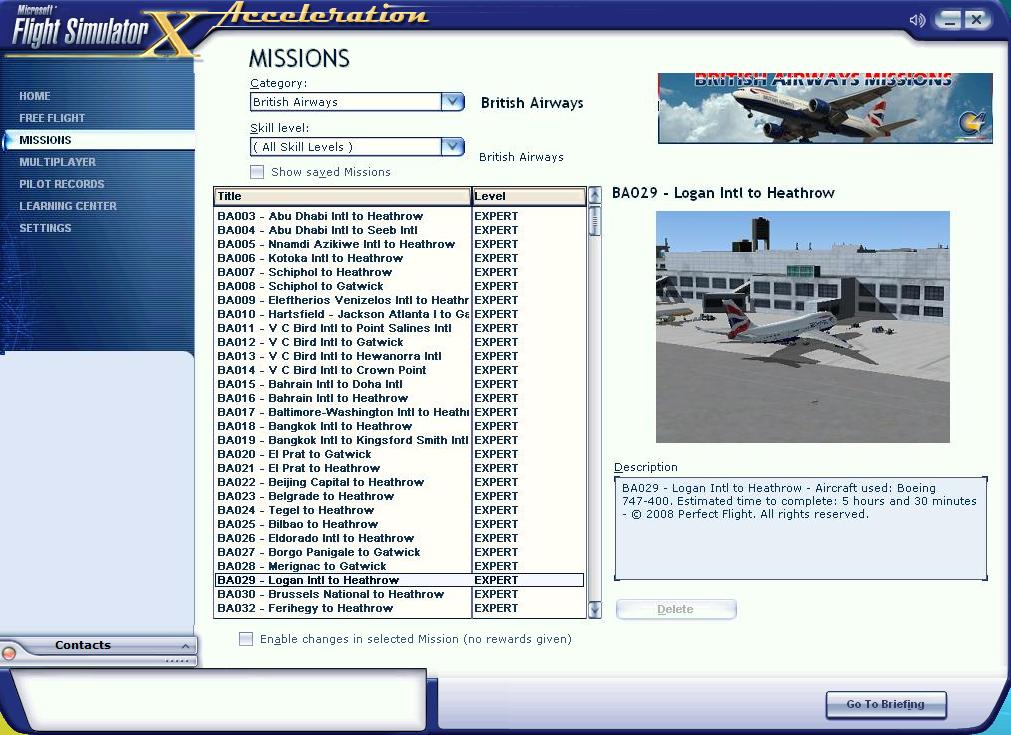Screen dimensions: 1011x735
Task: Select BA014 - V C Bird to Crown Point
Action: click(400, 370)
